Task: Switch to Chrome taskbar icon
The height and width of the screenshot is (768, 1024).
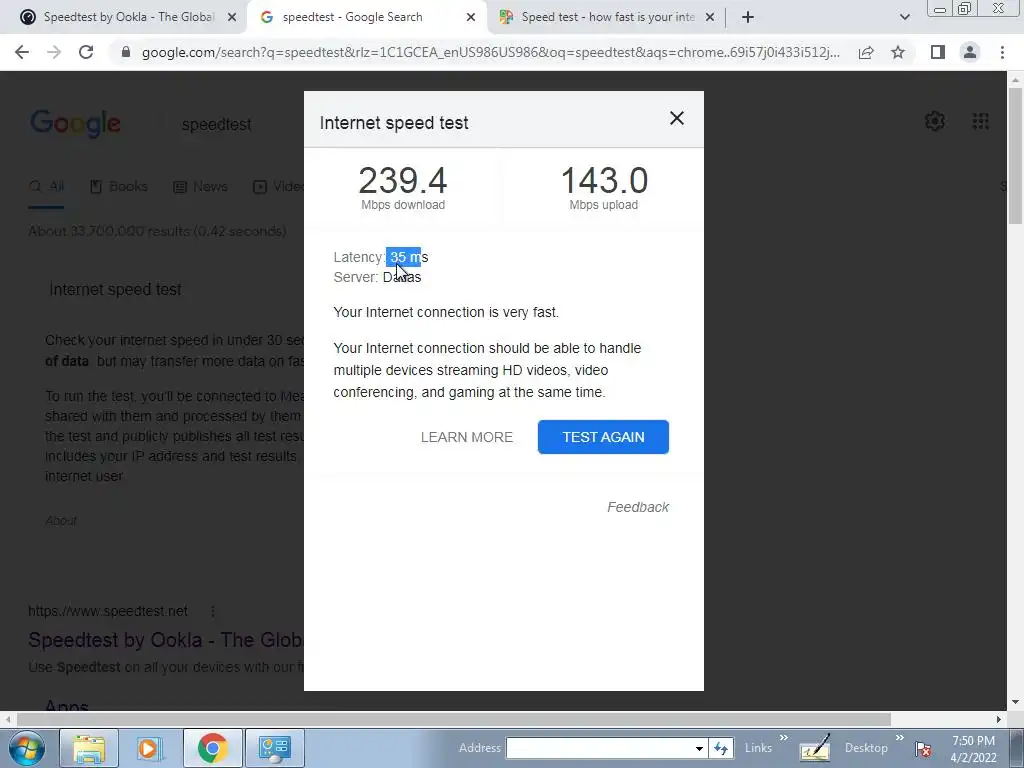Action: pyautogui.click(x=213, y=748)
